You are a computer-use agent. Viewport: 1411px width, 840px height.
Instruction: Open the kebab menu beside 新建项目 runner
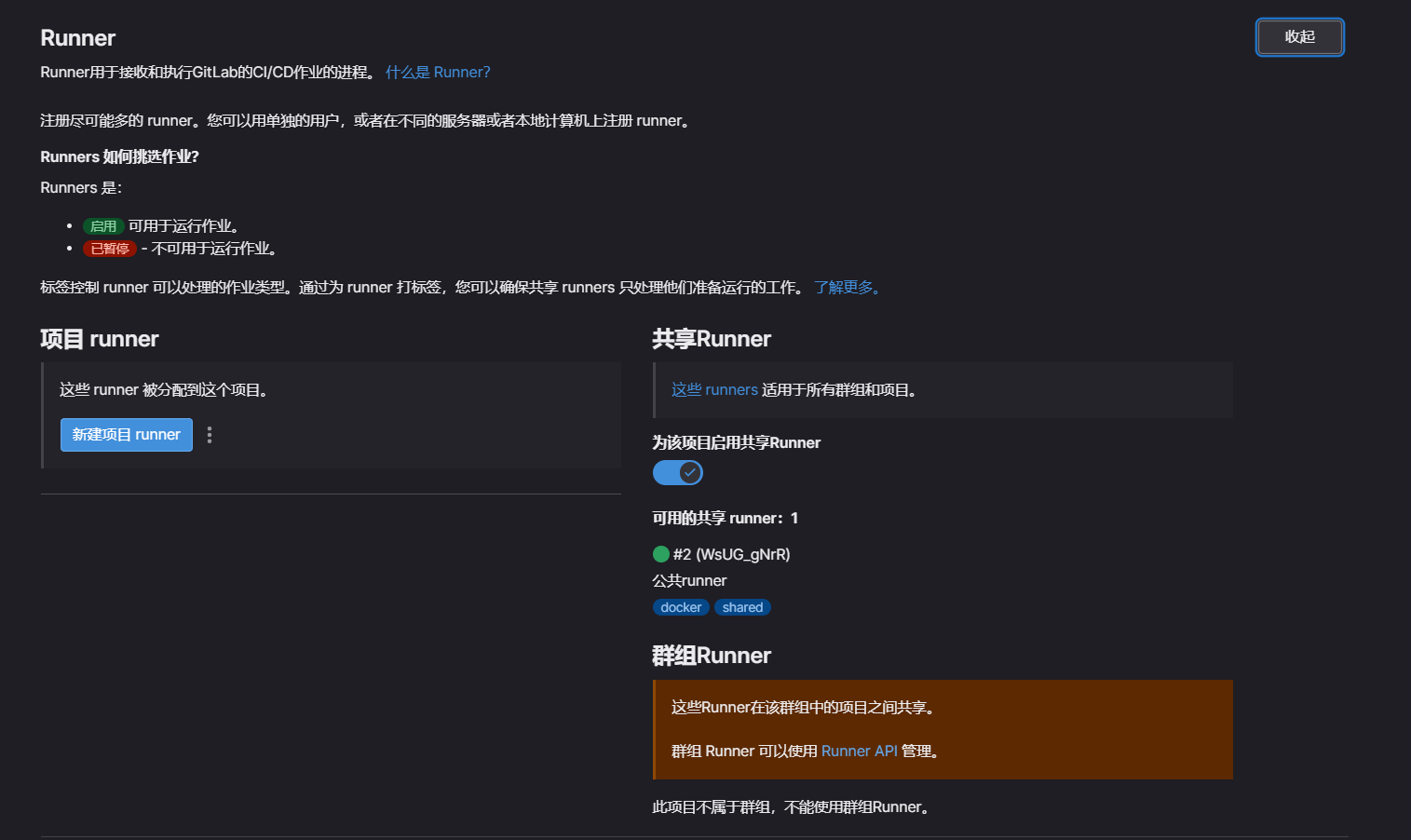[210, 435]
